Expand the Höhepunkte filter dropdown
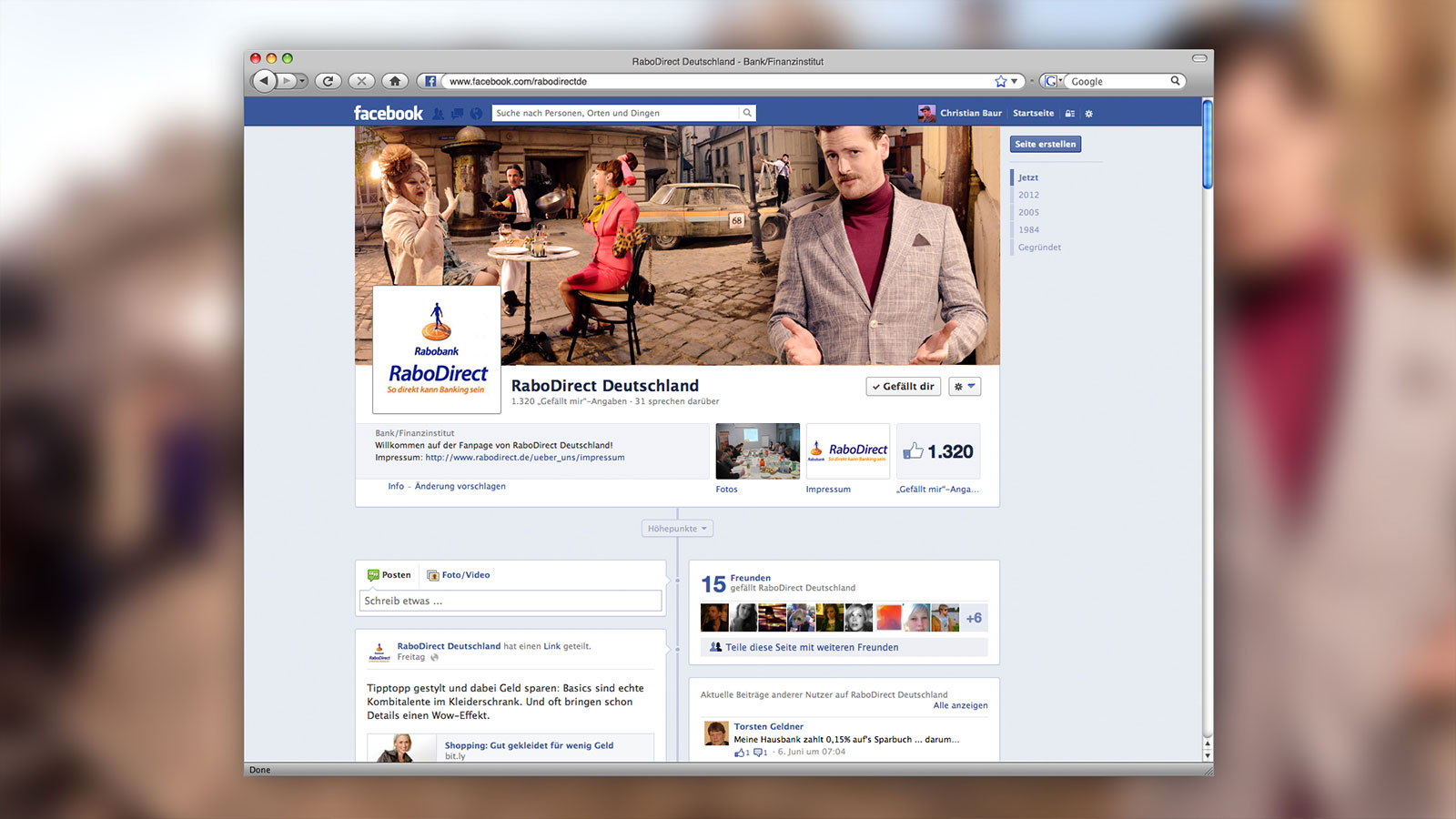Image resolution: width=1456 pixels, height=819 pixels. tap(677, 529)
